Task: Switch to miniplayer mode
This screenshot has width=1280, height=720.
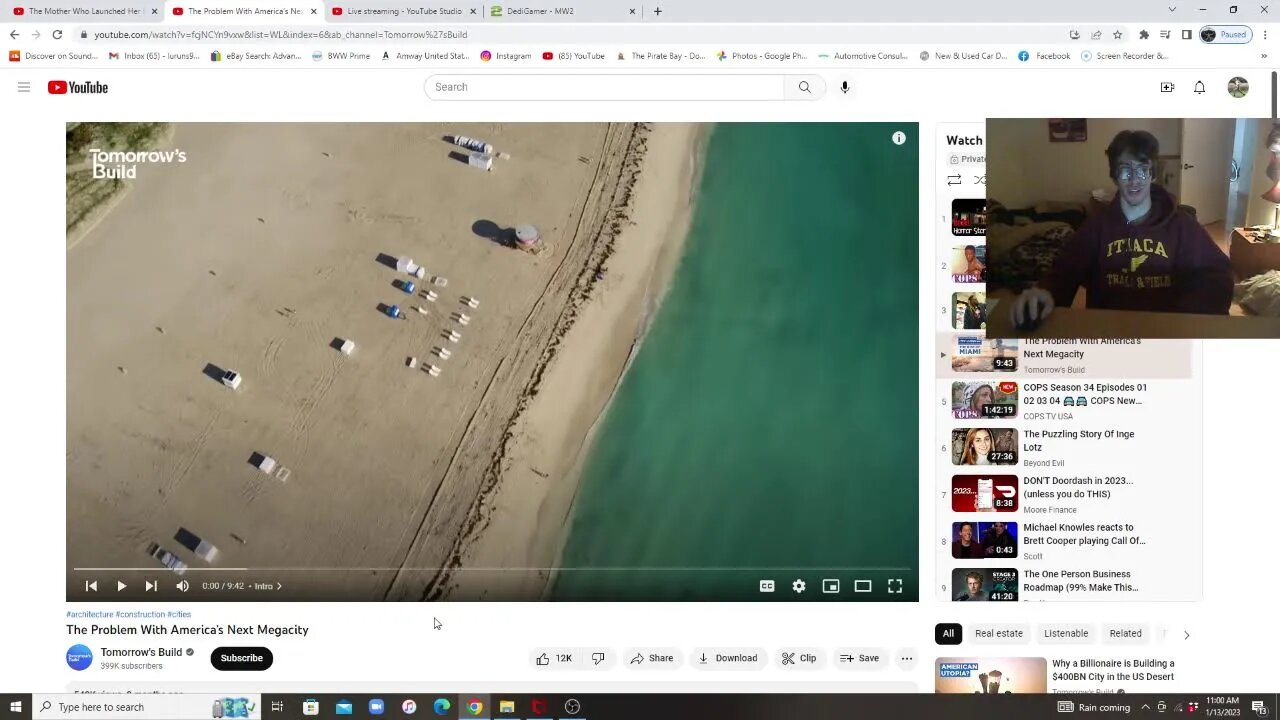Action: tap(831, 586)
